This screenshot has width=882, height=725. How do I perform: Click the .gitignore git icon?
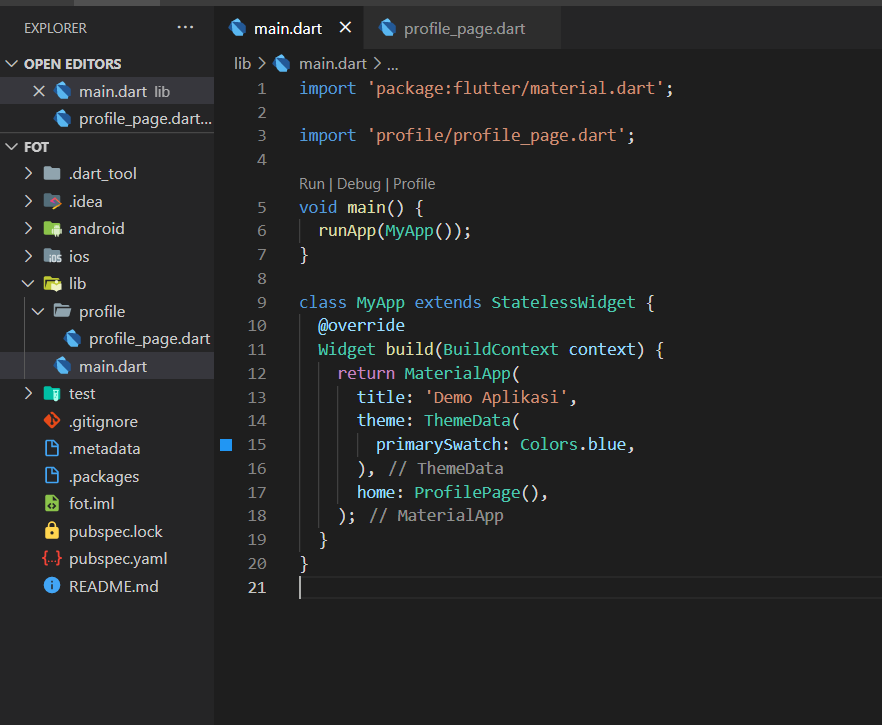(52, 421)
